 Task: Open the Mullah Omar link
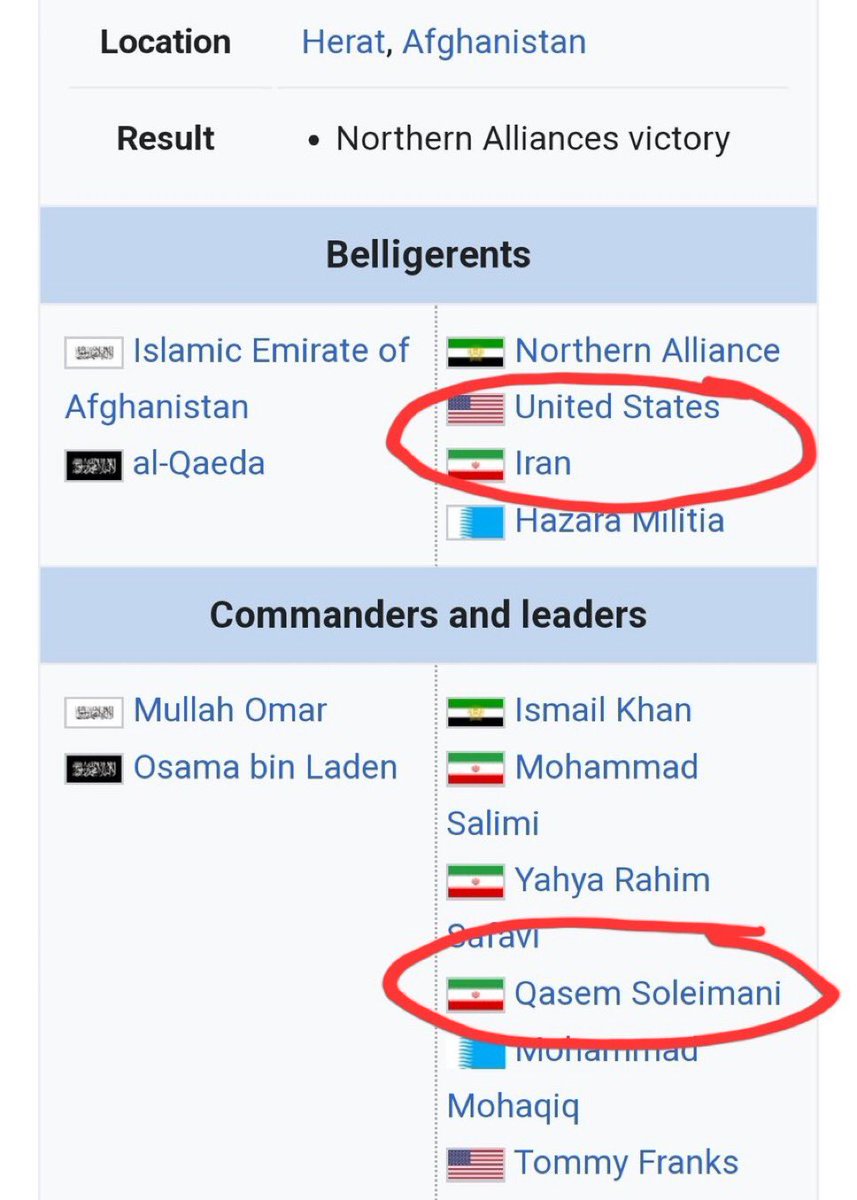point(230,711)
